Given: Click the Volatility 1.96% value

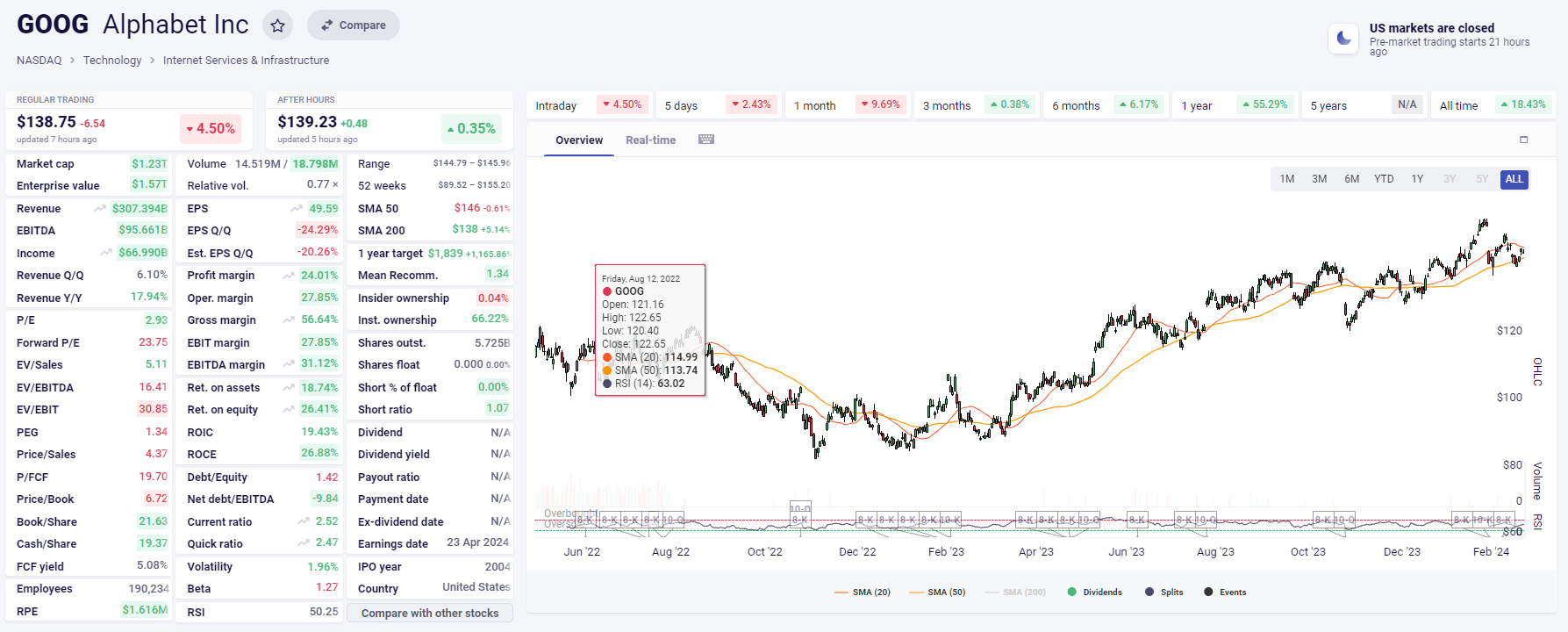Looking at the screenshot, I should click(323, 567).
